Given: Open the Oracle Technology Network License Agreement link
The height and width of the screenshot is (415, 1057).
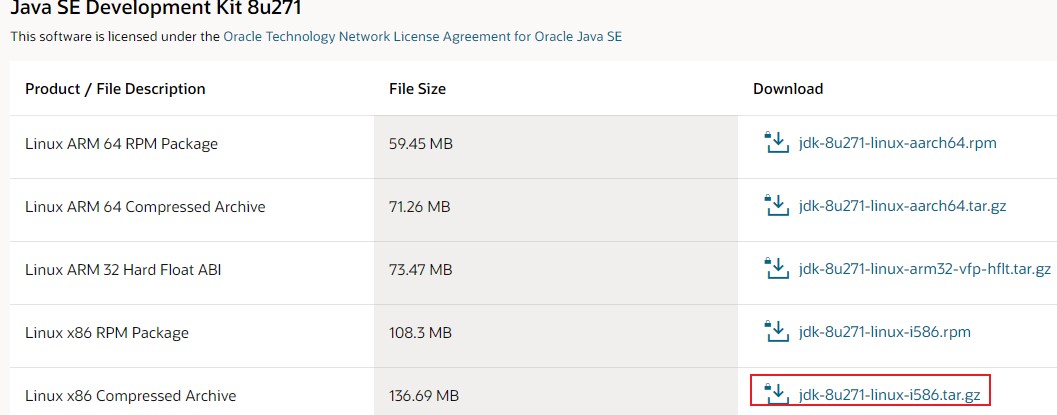Looking at the screenshot, I should click(423, 36).
